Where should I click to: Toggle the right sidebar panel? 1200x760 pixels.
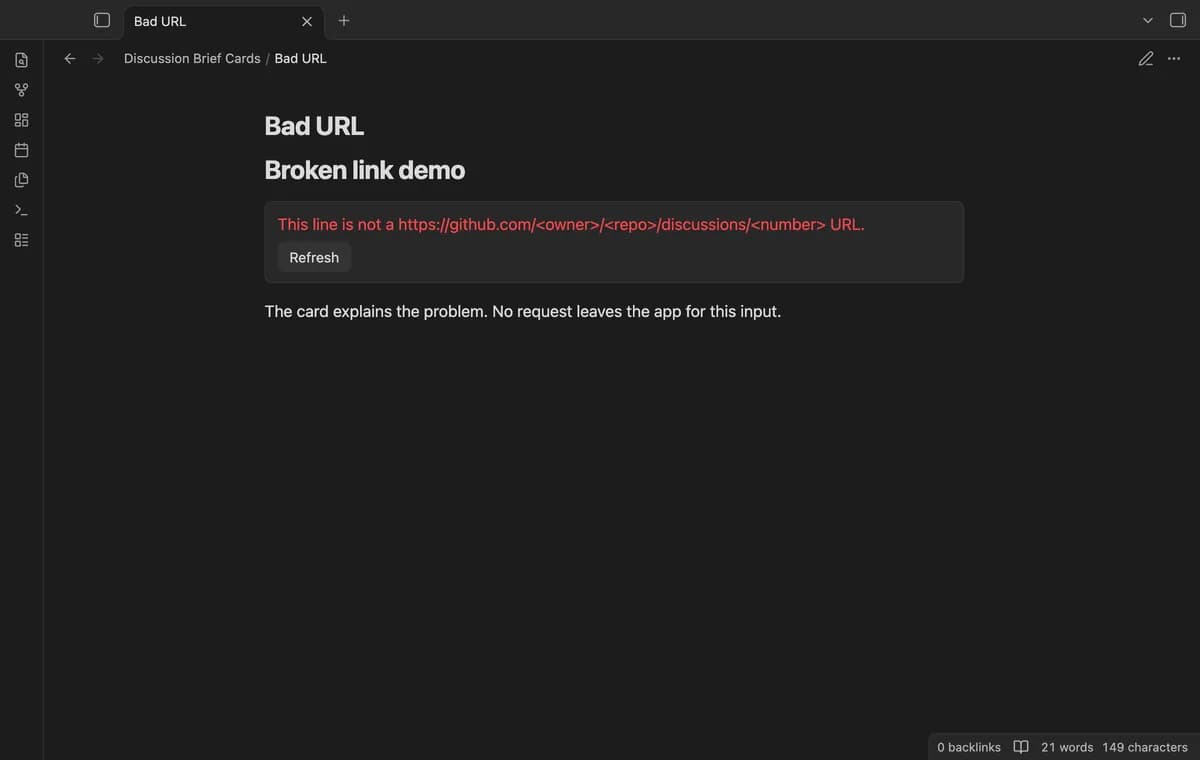point(1178,20)
